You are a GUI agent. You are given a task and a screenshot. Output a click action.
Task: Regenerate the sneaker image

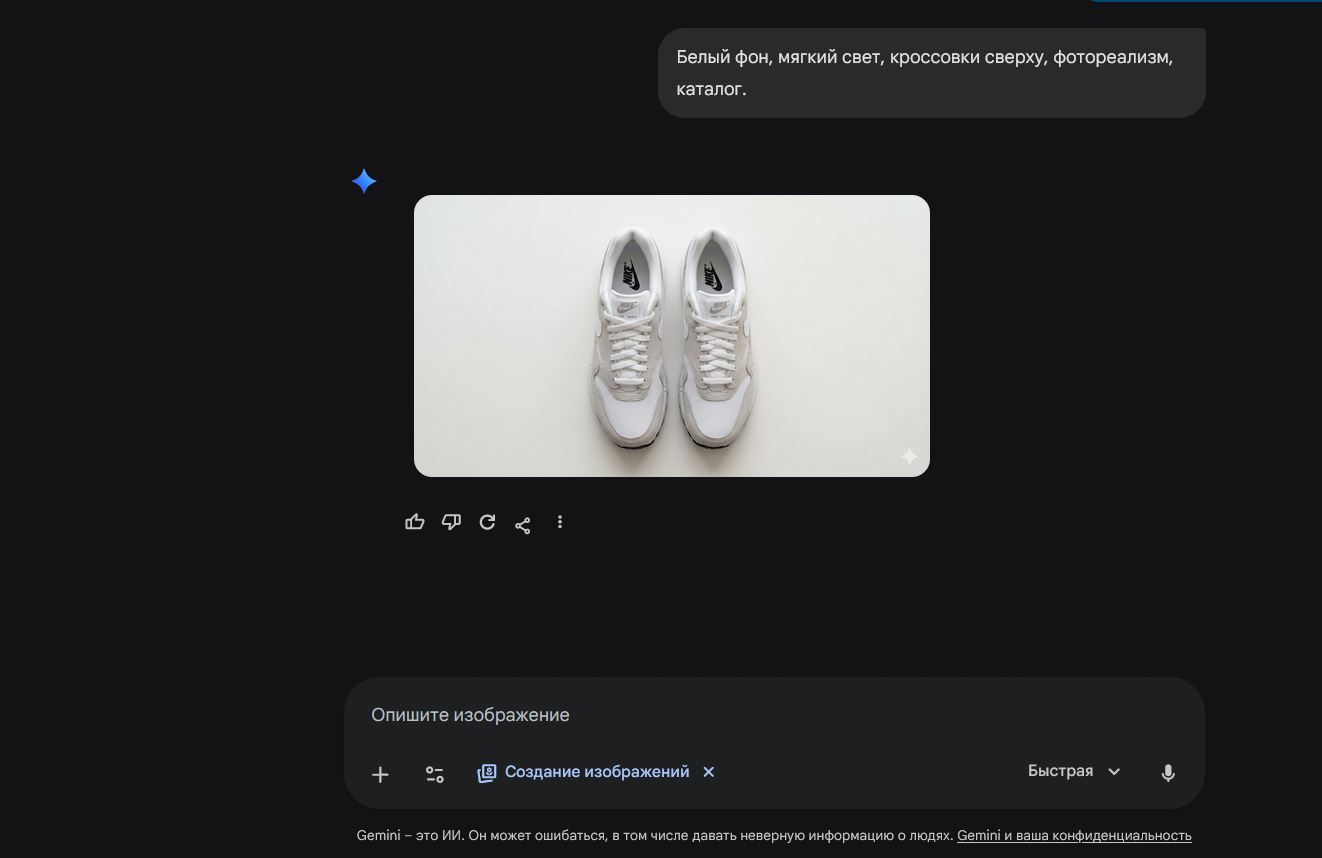coord(487,522)
